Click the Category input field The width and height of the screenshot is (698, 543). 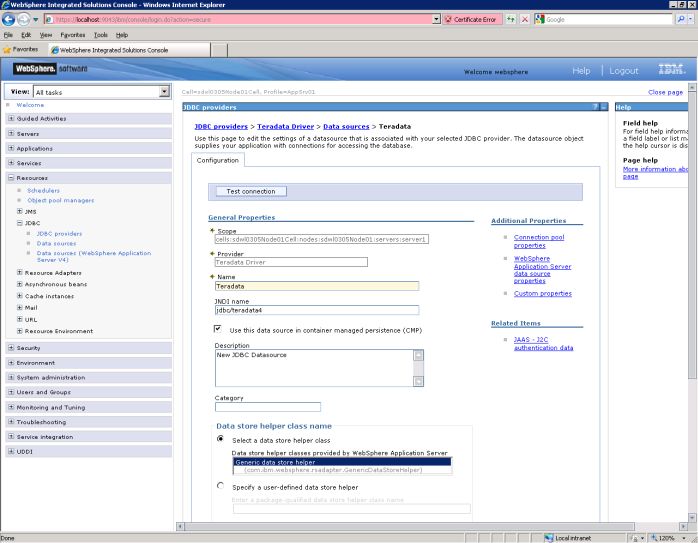[268, 407]
